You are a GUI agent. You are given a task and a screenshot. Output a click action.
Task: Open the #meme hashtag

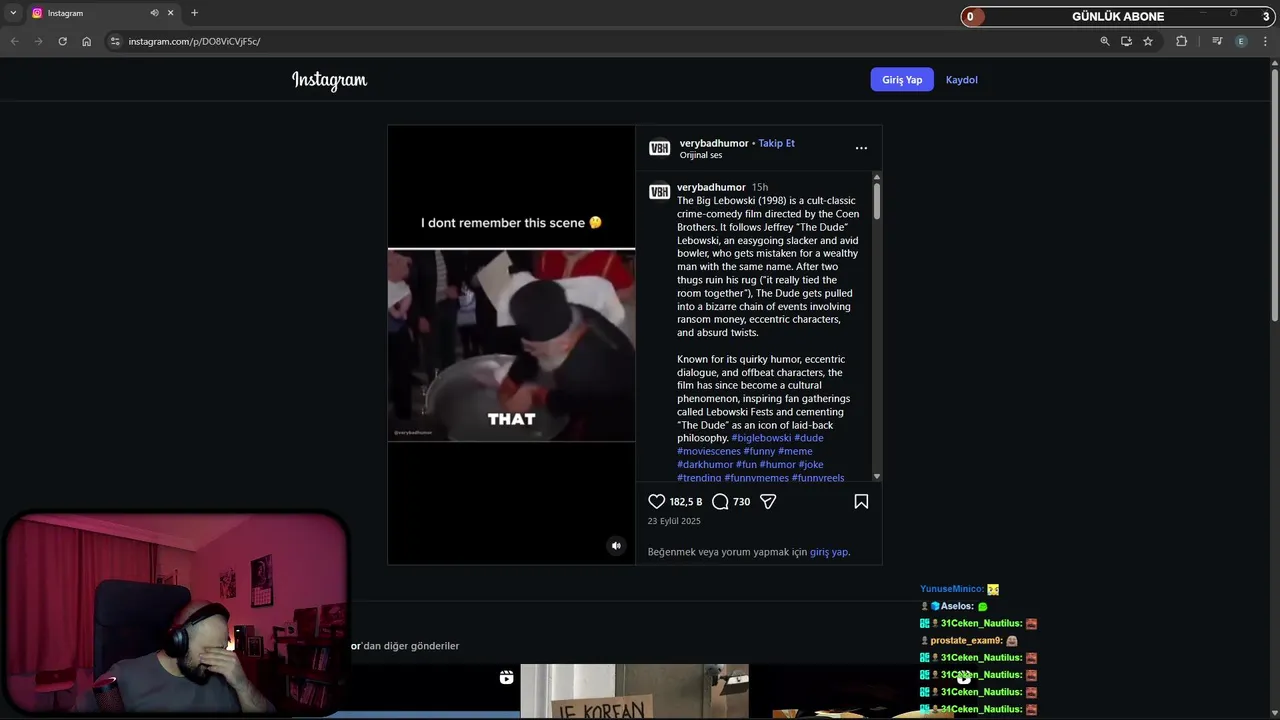tap(795, 451)
